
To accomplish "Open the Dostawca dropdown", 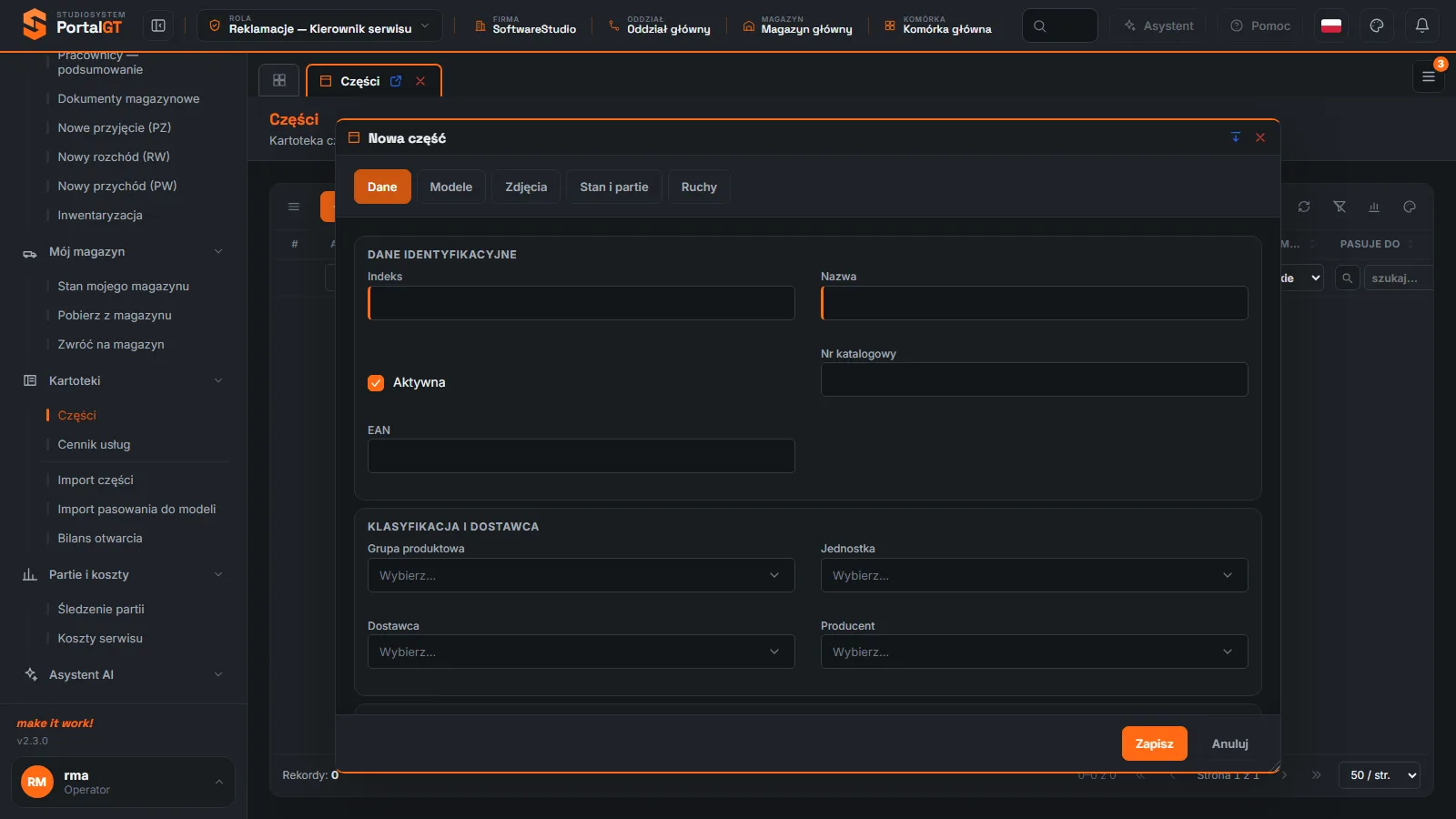I will tap(581, 652).
